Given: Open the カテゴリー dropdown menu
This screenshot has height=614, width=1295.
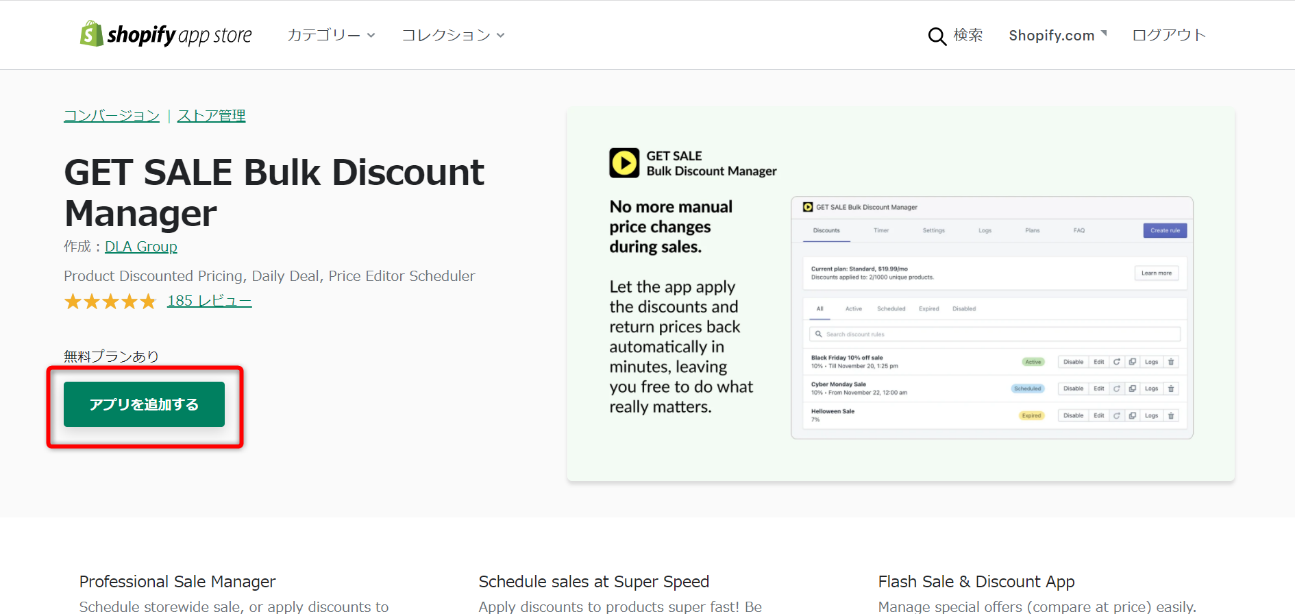Looking at the screenshot, I should click(x=331, y=35).
